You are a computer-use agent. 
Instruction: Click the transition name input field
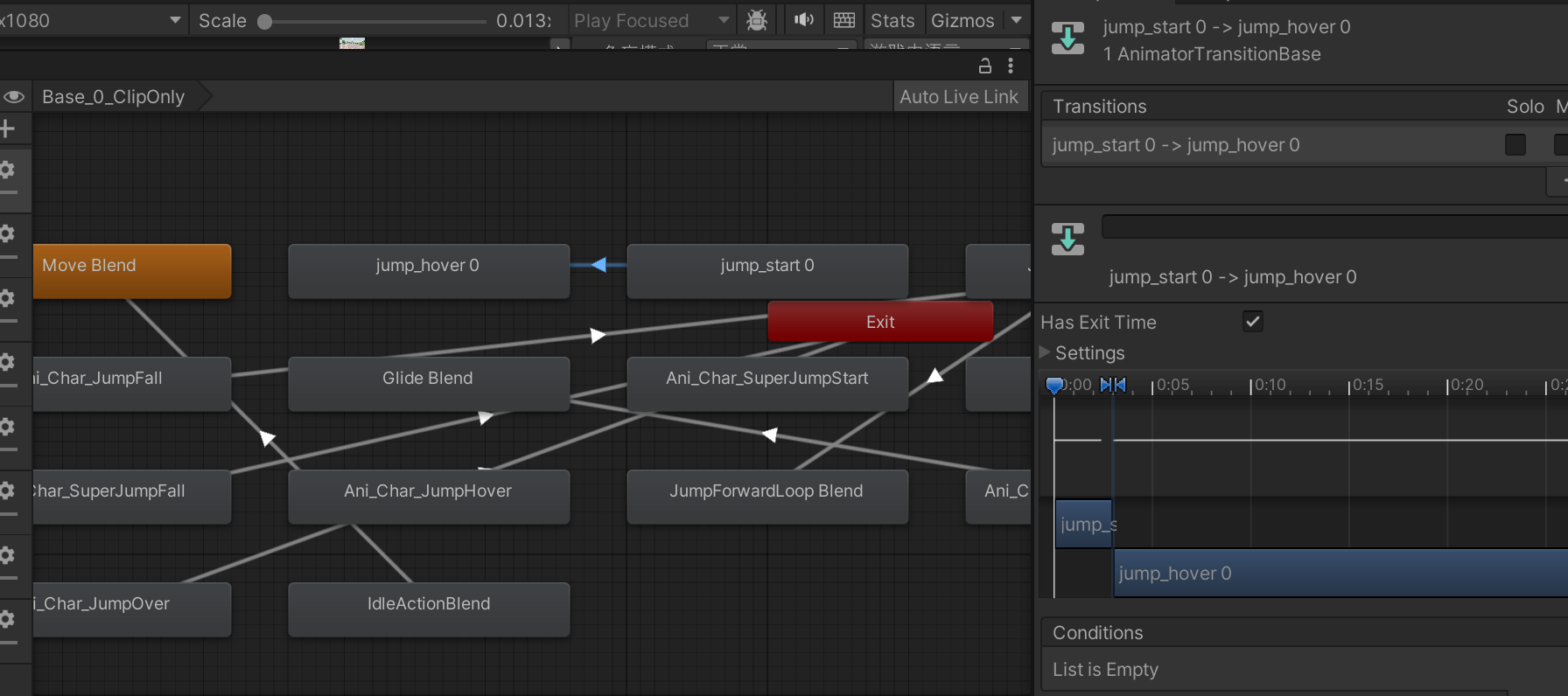1334,226
